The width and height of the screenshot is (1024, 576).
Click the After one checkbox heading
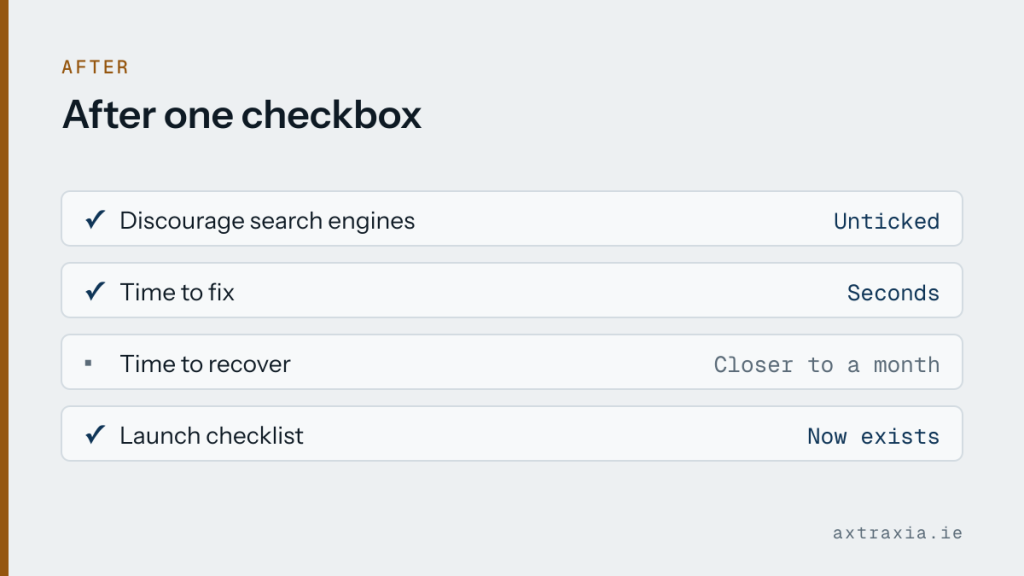242,115
